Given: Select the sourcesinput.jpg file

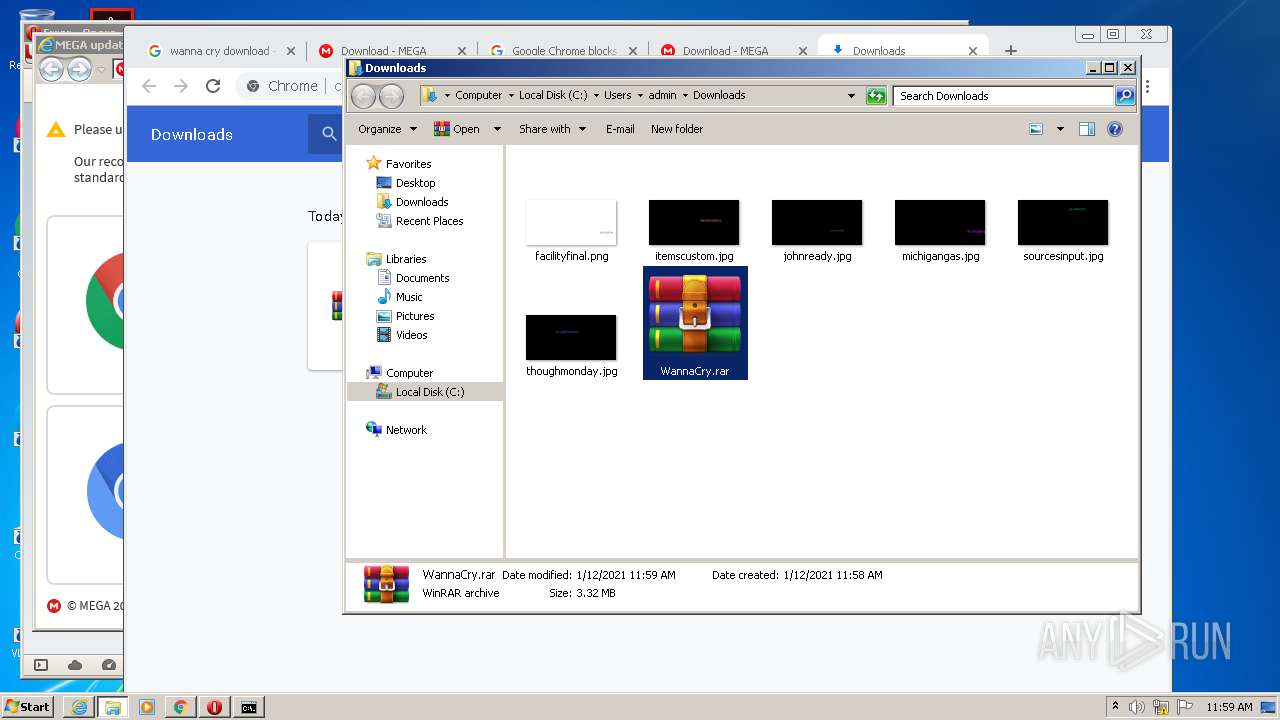Looking at the screenshot, I should [1063, 231].
